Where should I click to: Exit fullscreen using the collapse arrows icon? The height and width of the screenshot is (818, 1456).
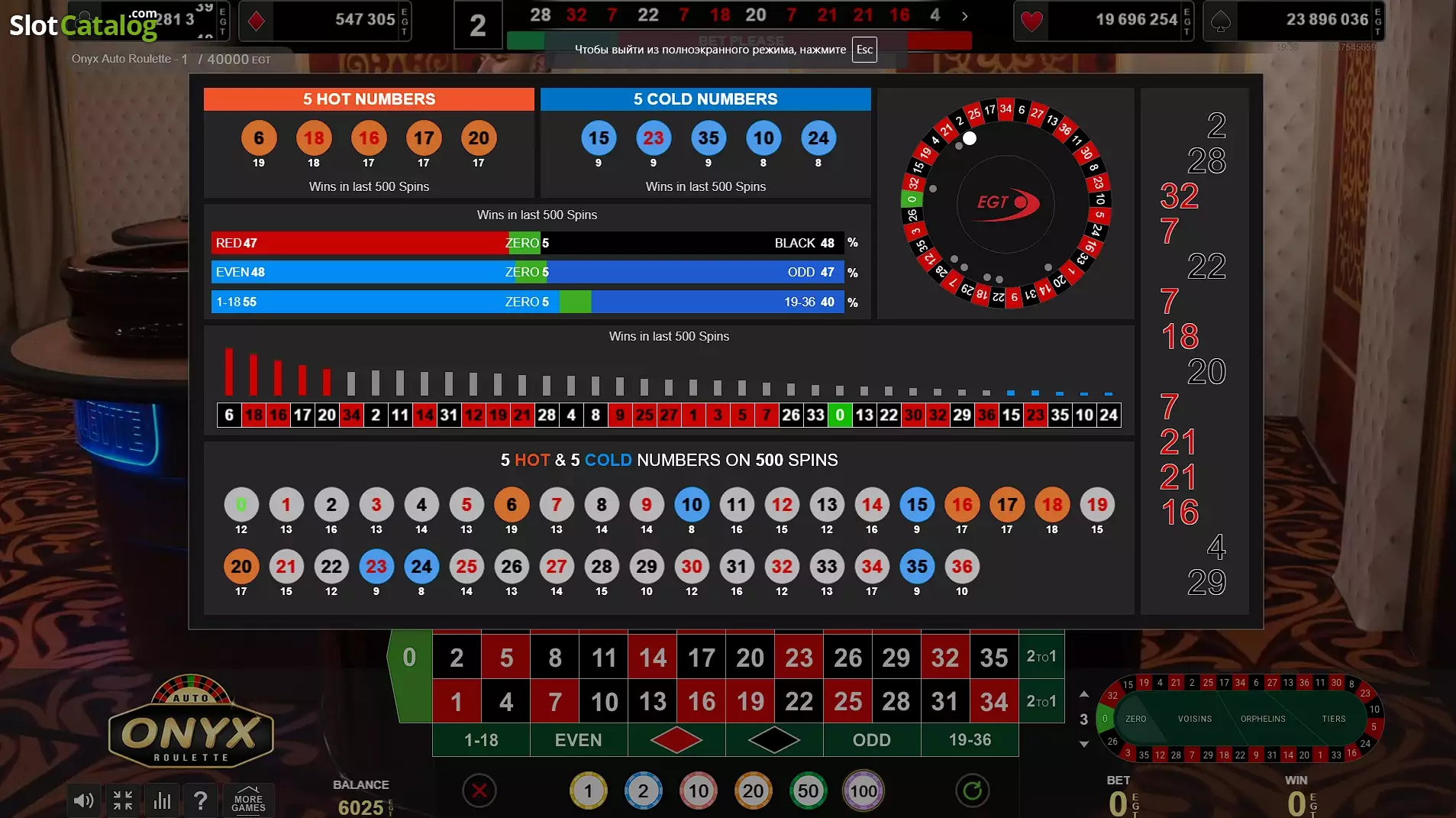(123, 800)
